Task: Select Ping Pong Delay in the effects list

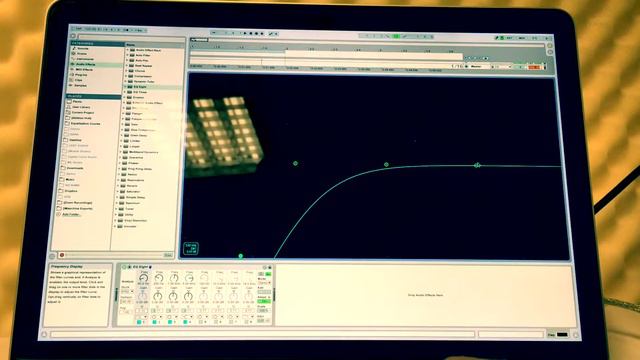Action: (140, 169)
